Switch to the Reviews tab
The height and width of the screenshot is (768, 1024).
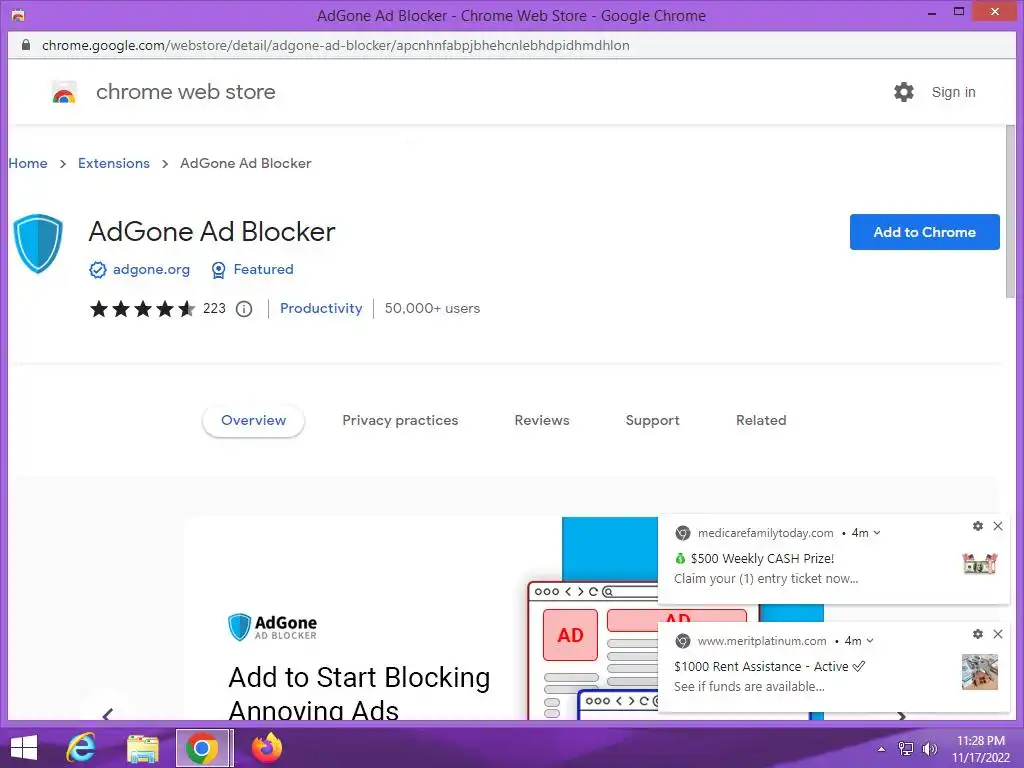(x=542, y=421)
